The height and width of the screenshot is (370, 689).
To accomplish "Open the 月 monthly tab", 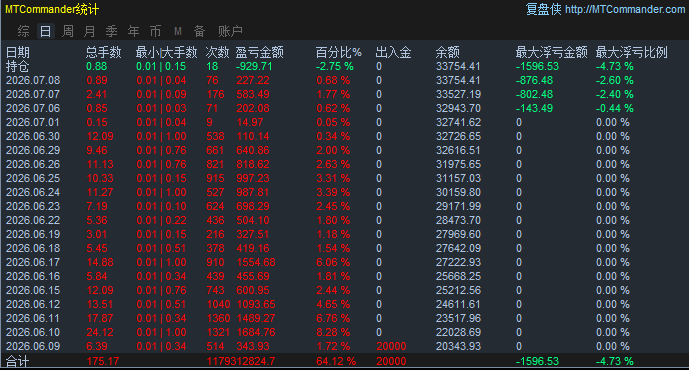I will [90, 31].
